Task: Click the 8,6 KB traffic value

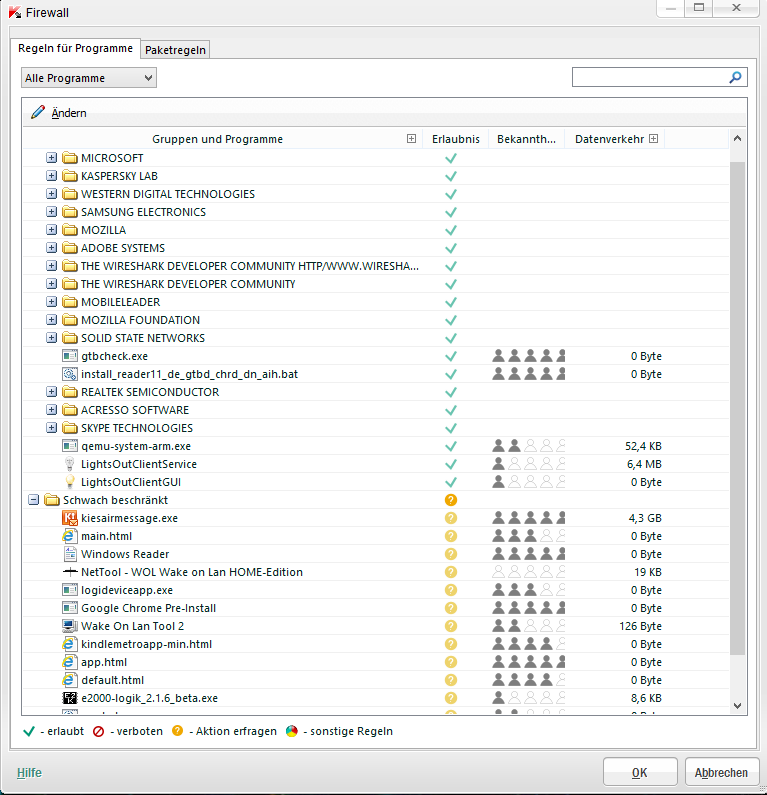Action: pyautogui.click(x=646, y=698)
